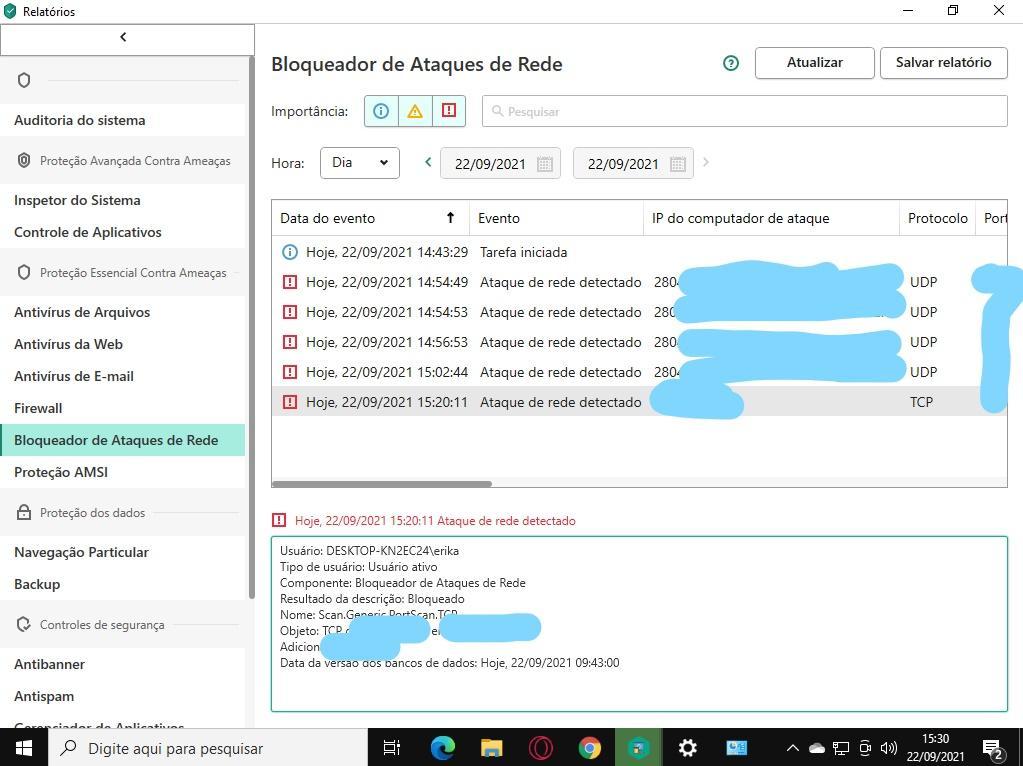Sort by Data do evento column
This screenshot has width=1023, height=766.
click(x=370, y=219)
